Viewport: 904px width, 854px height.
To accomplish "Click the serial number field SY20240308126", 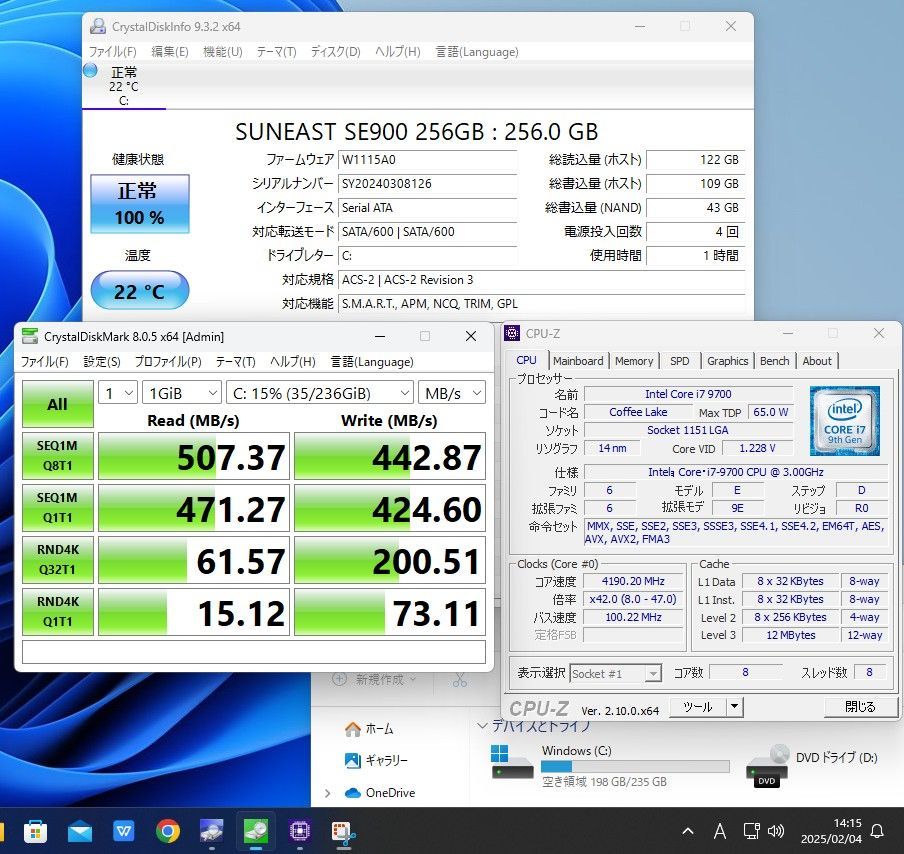I will click(x=427, y=184).
